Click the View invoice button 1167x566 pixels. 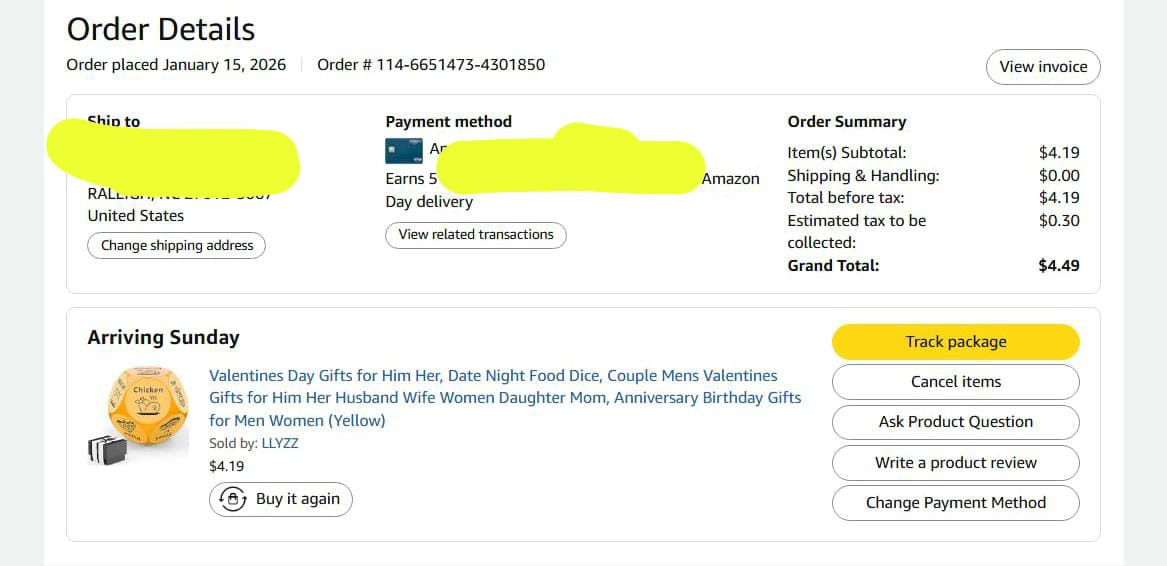pyautogui.click(x=1043, y=67)
